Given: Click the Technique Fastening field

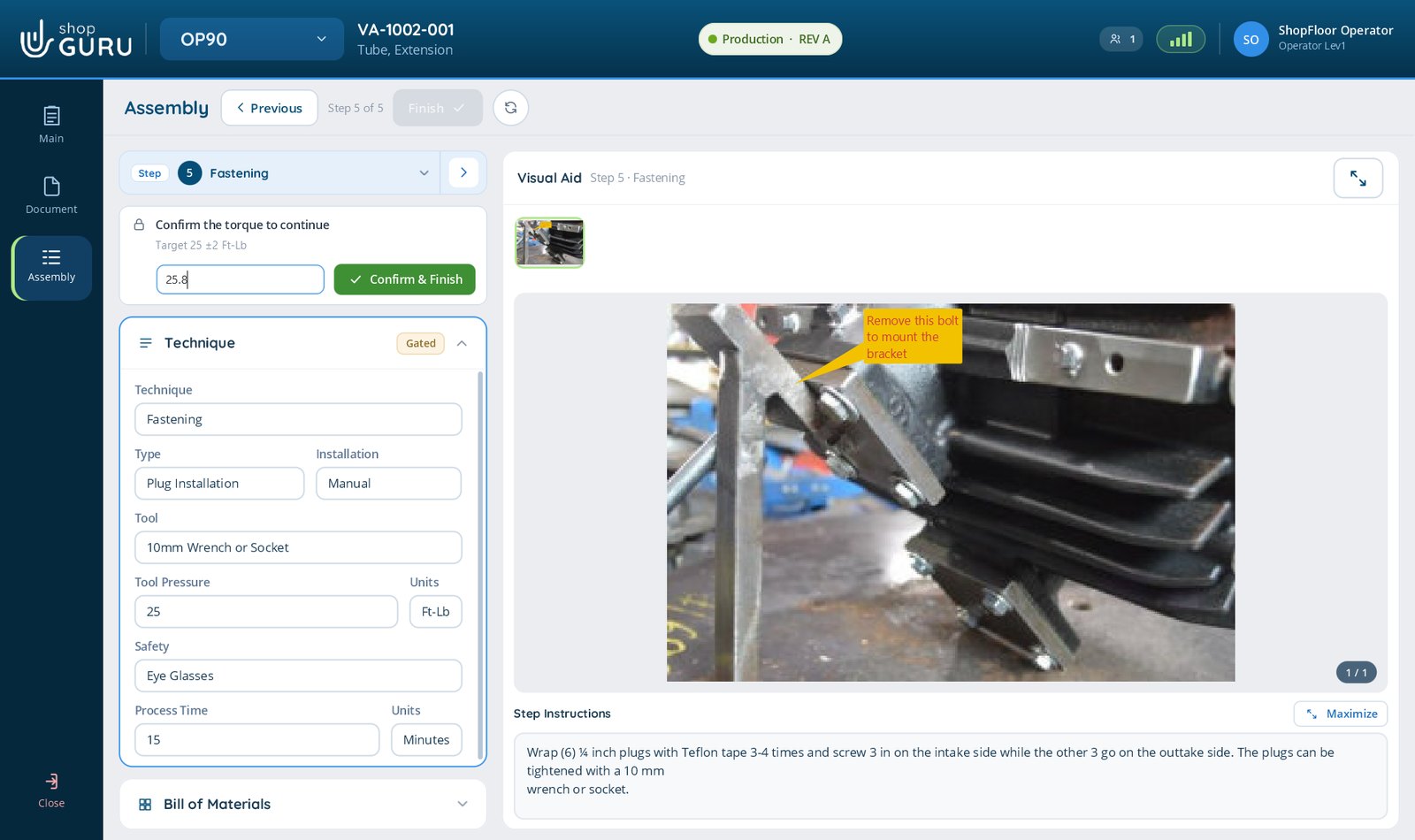Looking at the screenshot, I should tap(298, 419).
